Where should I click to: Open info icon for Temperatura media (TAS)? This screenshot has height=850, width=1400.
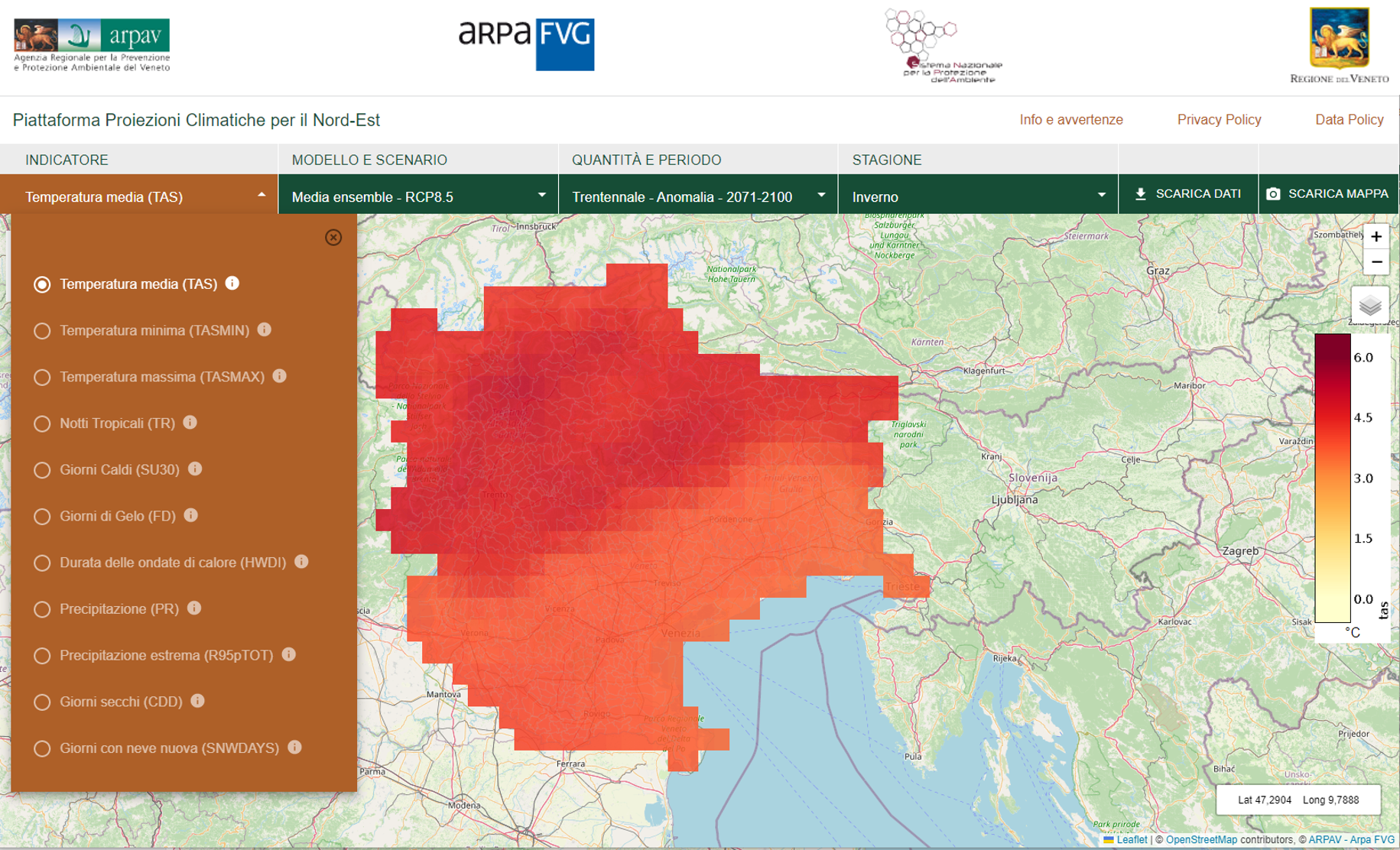[x=232, y=284]
